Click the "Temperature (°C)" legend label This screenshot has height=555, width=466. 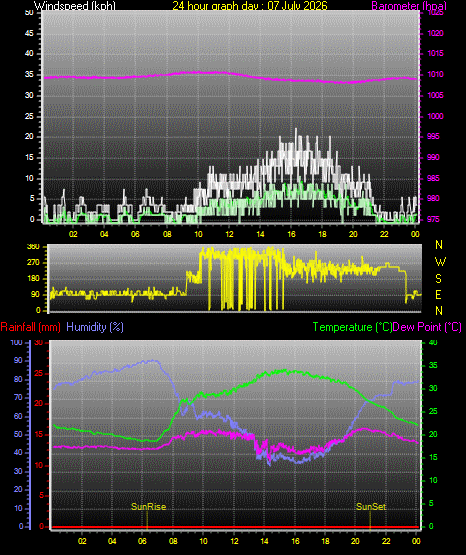tap(352, 327)
